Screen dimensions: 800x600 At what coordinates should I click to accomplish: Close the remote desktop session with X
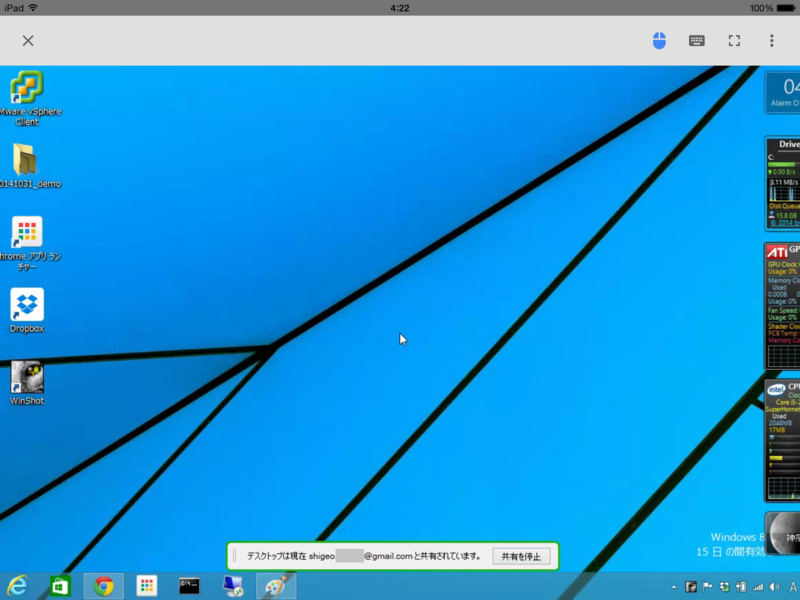click(28, 41)
